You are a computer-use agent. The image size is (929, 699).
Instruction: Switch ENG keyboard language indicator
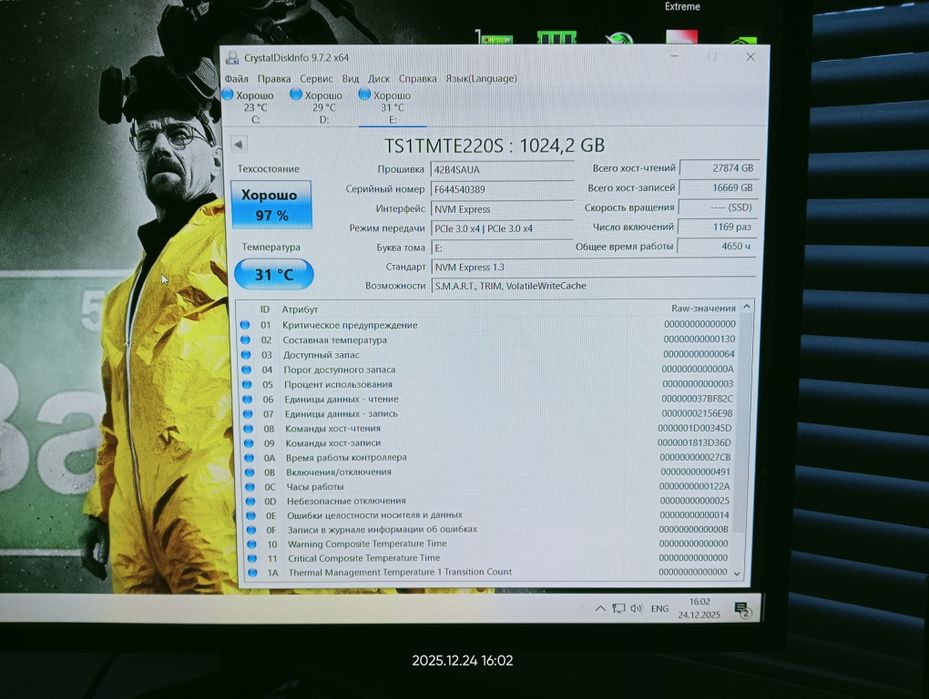tap(659, 608)
